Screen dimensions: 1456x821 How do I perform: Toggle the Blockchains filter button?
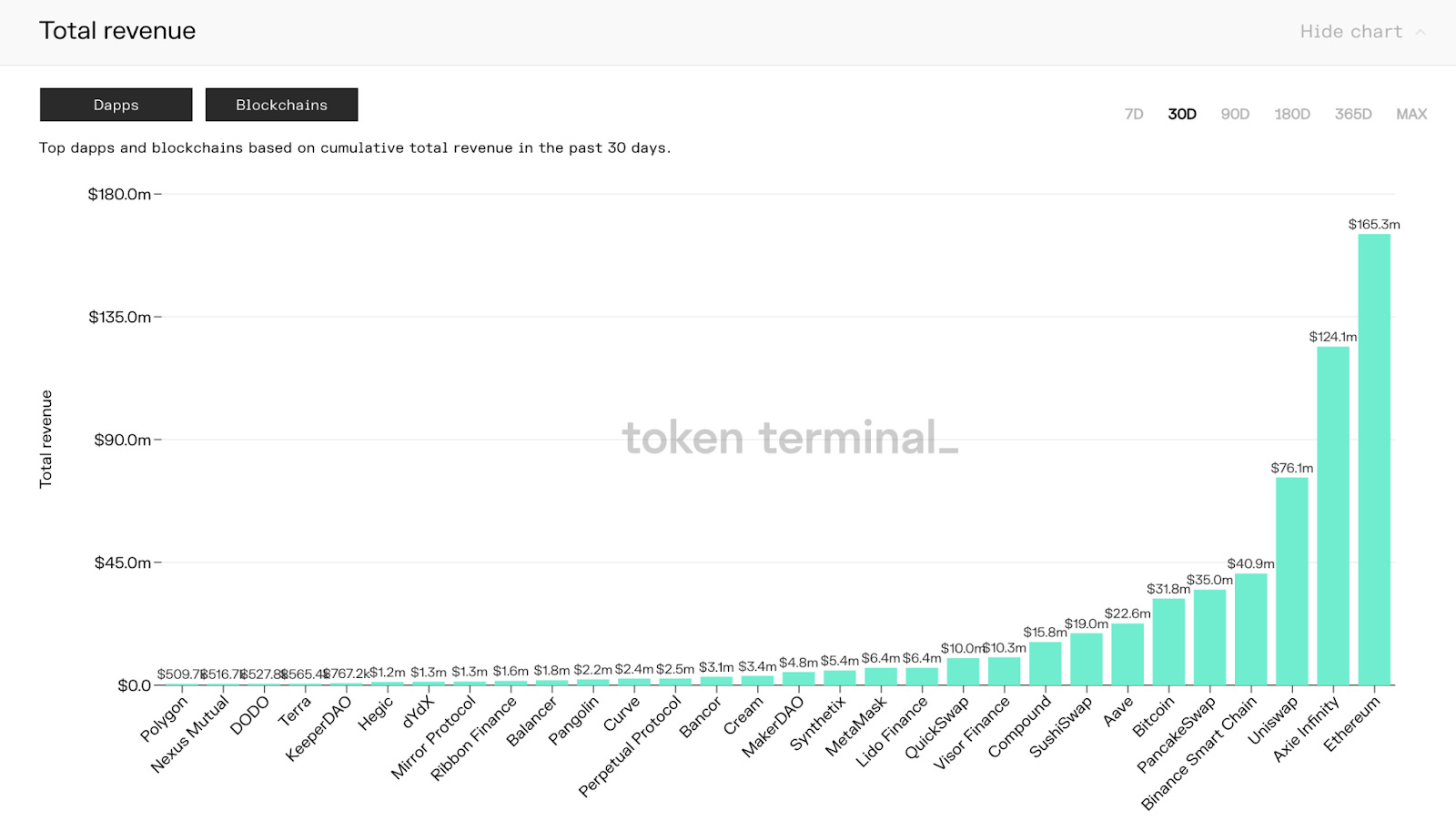tap(281, 105)
